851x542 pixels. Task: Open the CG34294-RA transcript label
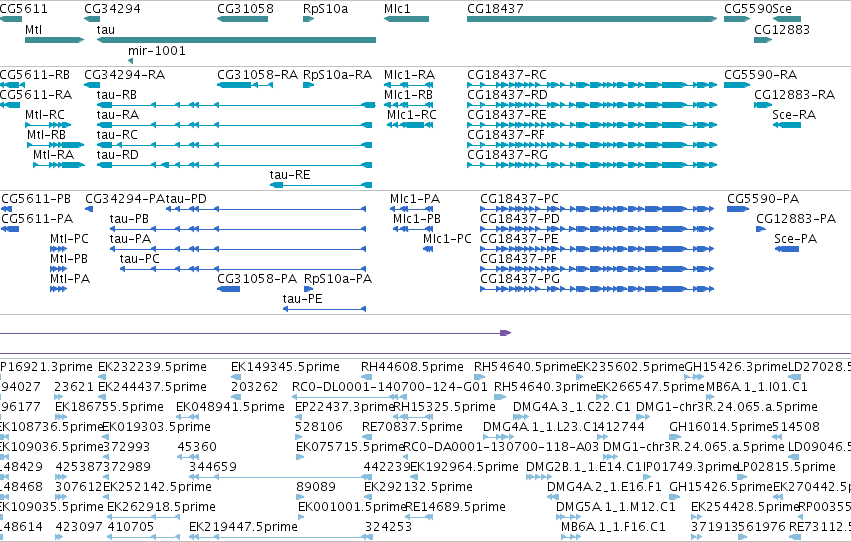[x=125, y=74]
